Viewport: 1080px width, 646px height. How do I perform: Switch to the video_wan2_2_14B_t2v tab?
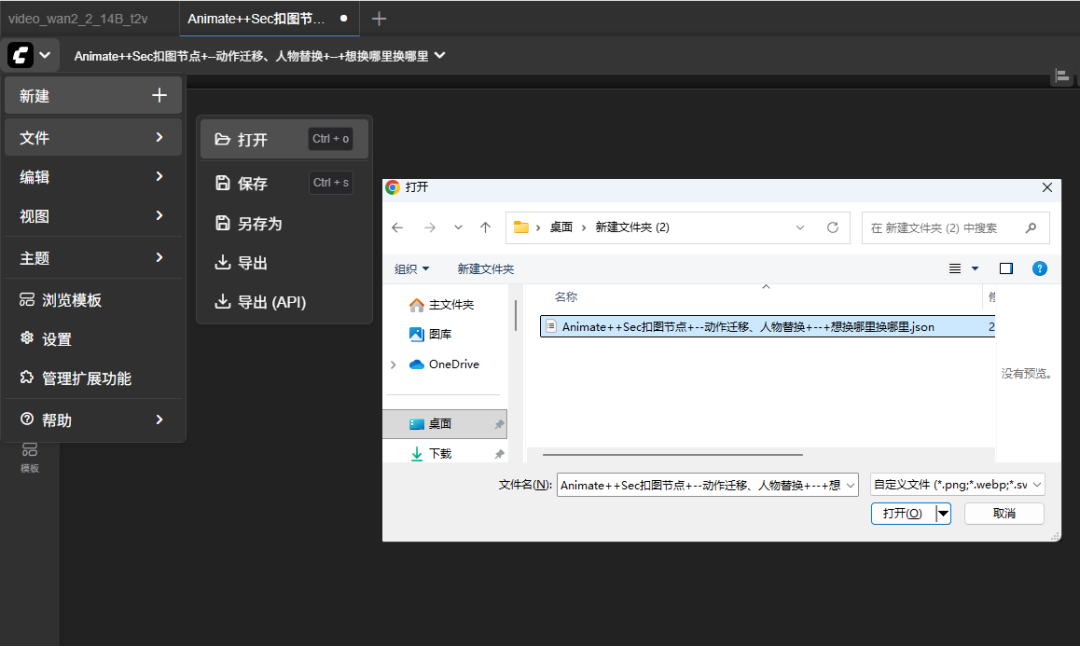(77, 19)
